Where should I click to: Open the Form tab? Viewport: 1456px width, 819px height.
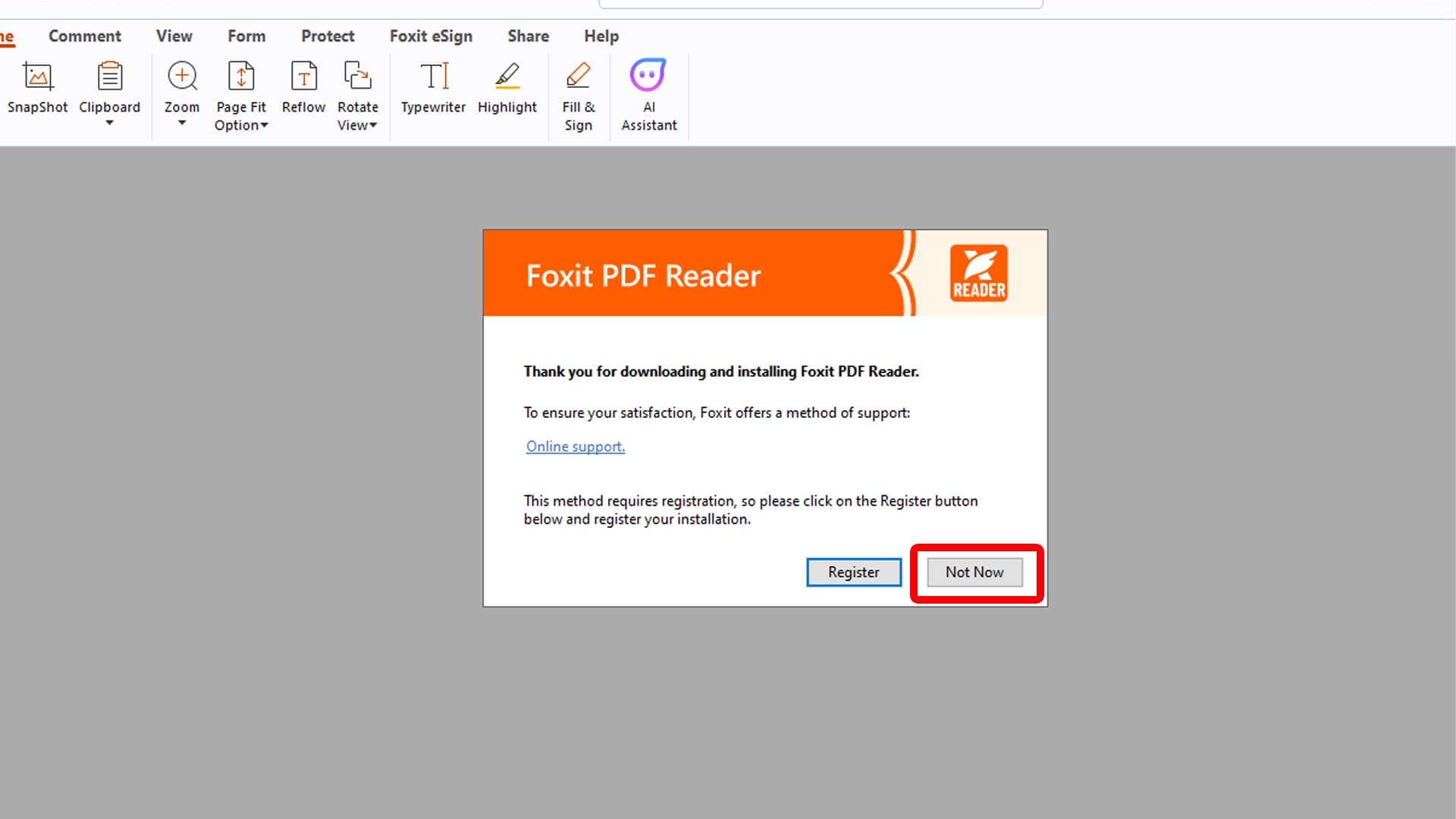click(246, 36)
